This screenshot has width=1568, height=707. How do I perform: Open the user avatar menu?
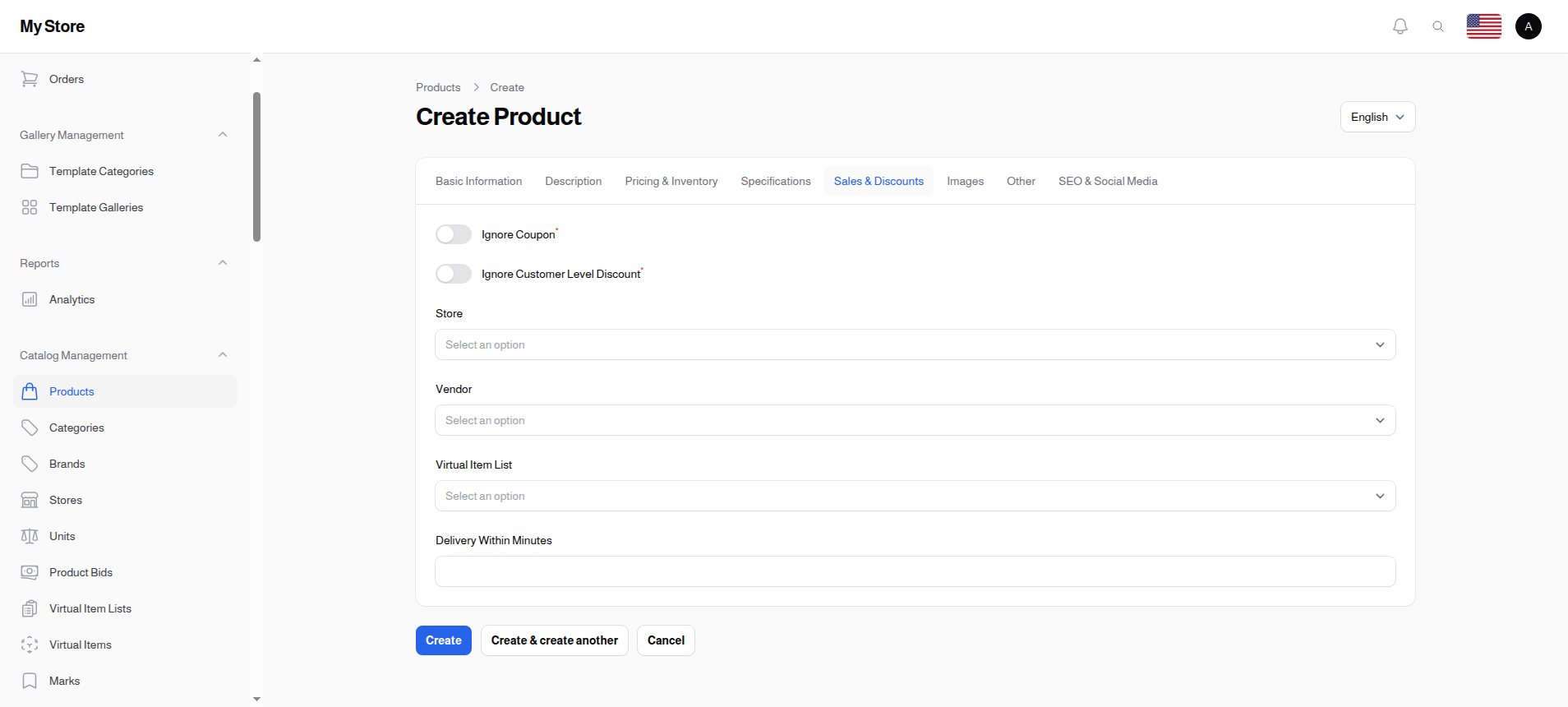point(1528,26)
